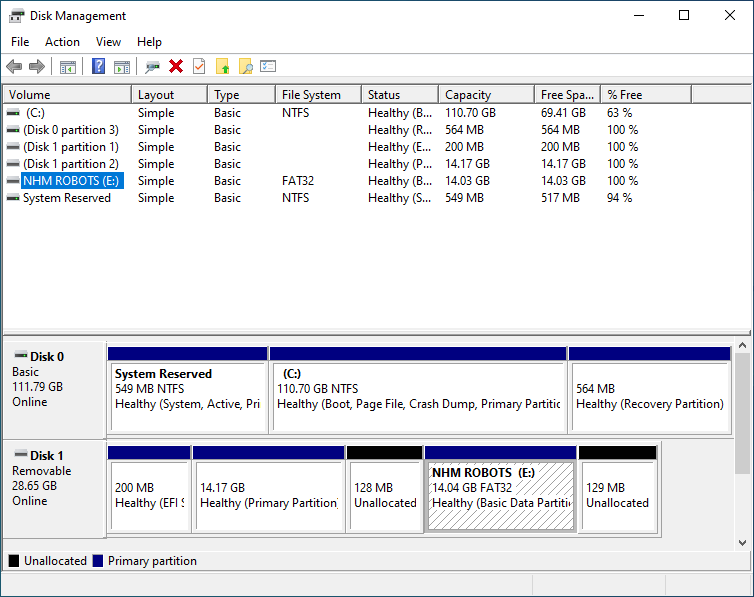The width and height of the screenshot is (754, 597).
Task: Click the Connect drive toolbar icon
Action: coord(152,67)
